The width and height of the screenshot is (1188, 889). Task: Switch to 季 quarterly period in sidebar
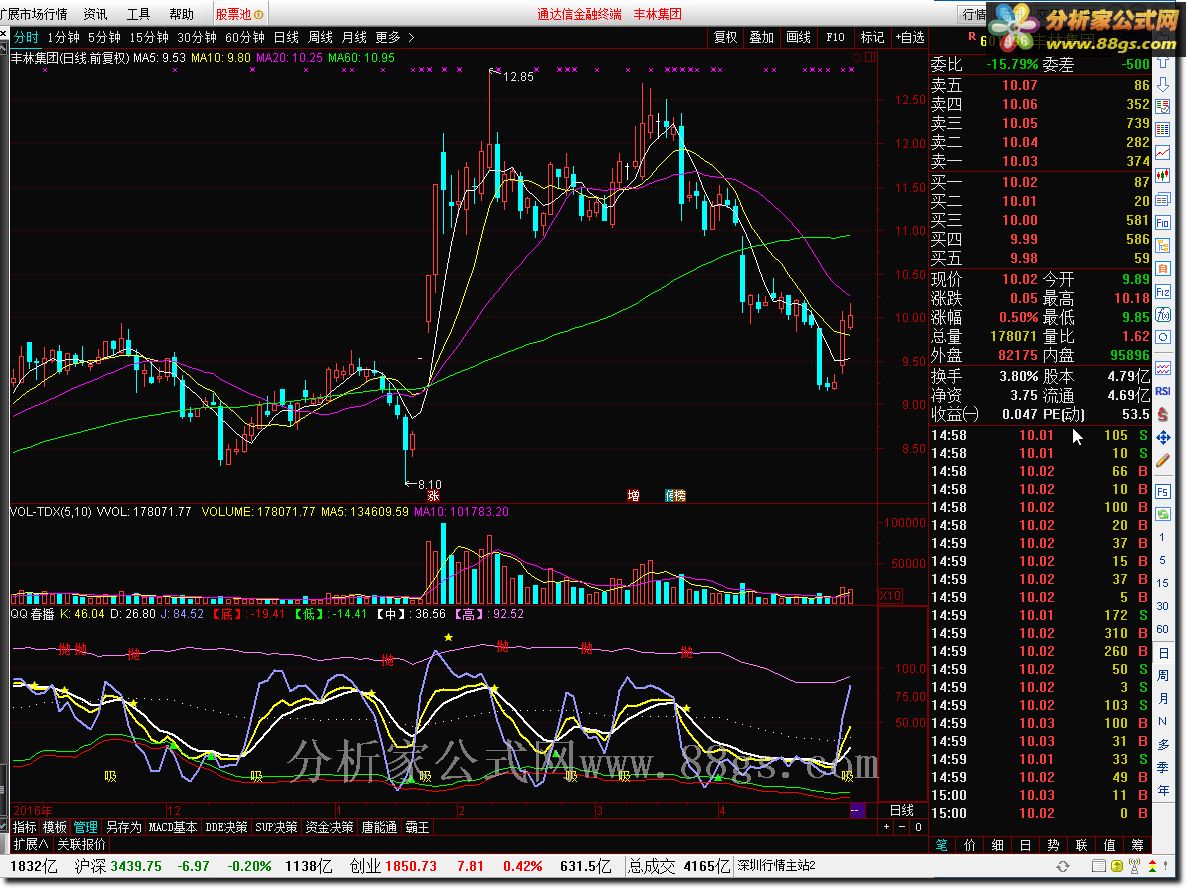(1162, 767)
